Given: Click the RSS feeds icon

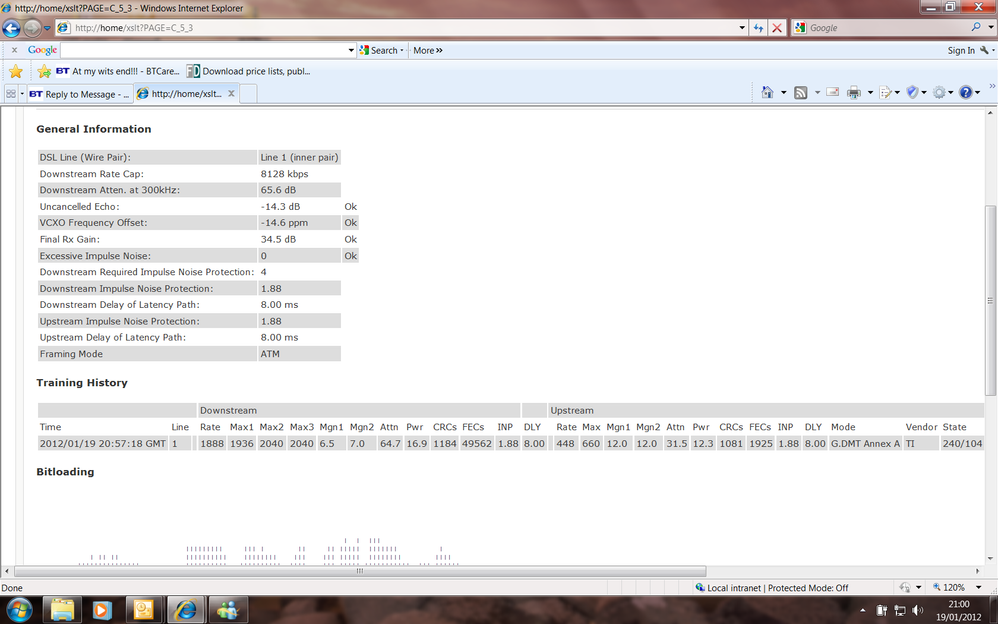Looking at the screenshot, I should tap(801, 93).
